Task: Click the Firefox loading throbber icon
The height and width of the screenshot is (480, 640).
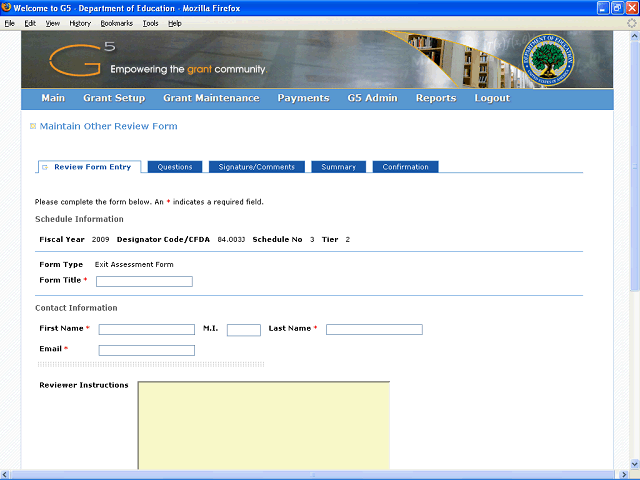Action: pyautogui.click(x=631, y=23)
